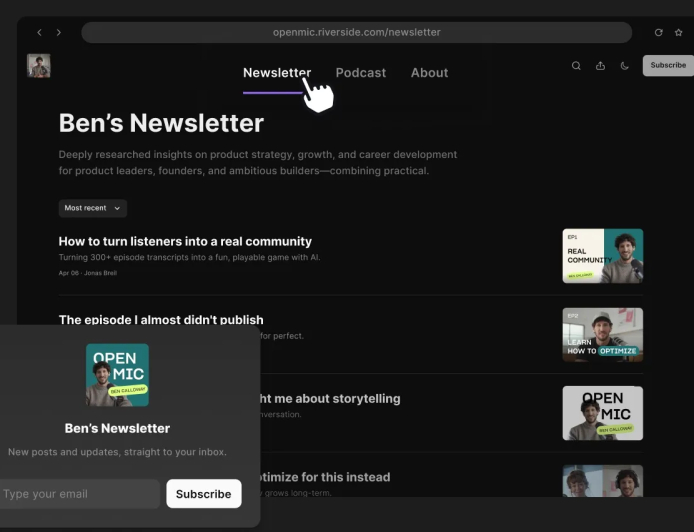Open the Learn How to Optimize thumbnail
This screenshot has height=532, width=694.
(x=602, y=335)
